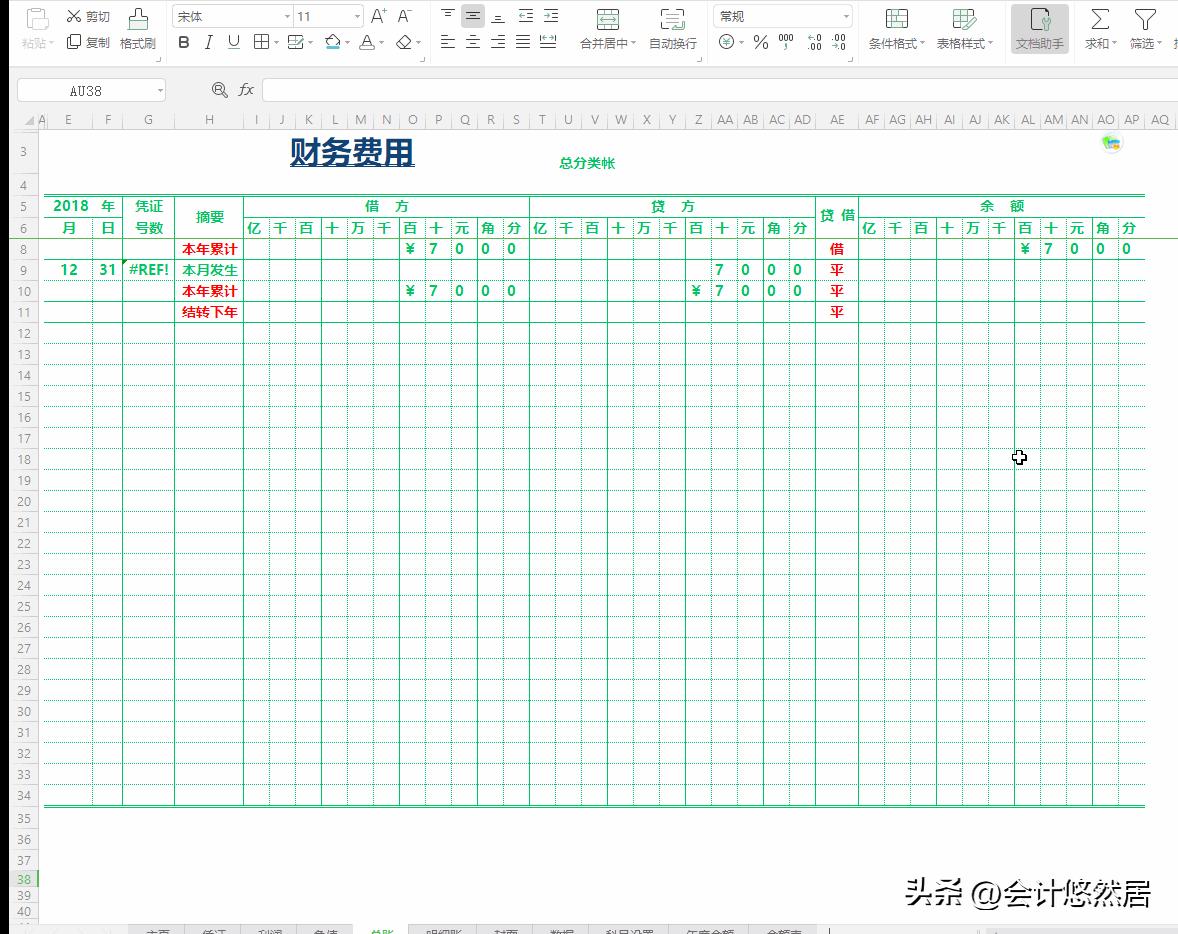Open the AutoSum (求和) function
The width and height of the screenshot is (1178, 934).
[x=1100, y=28]
